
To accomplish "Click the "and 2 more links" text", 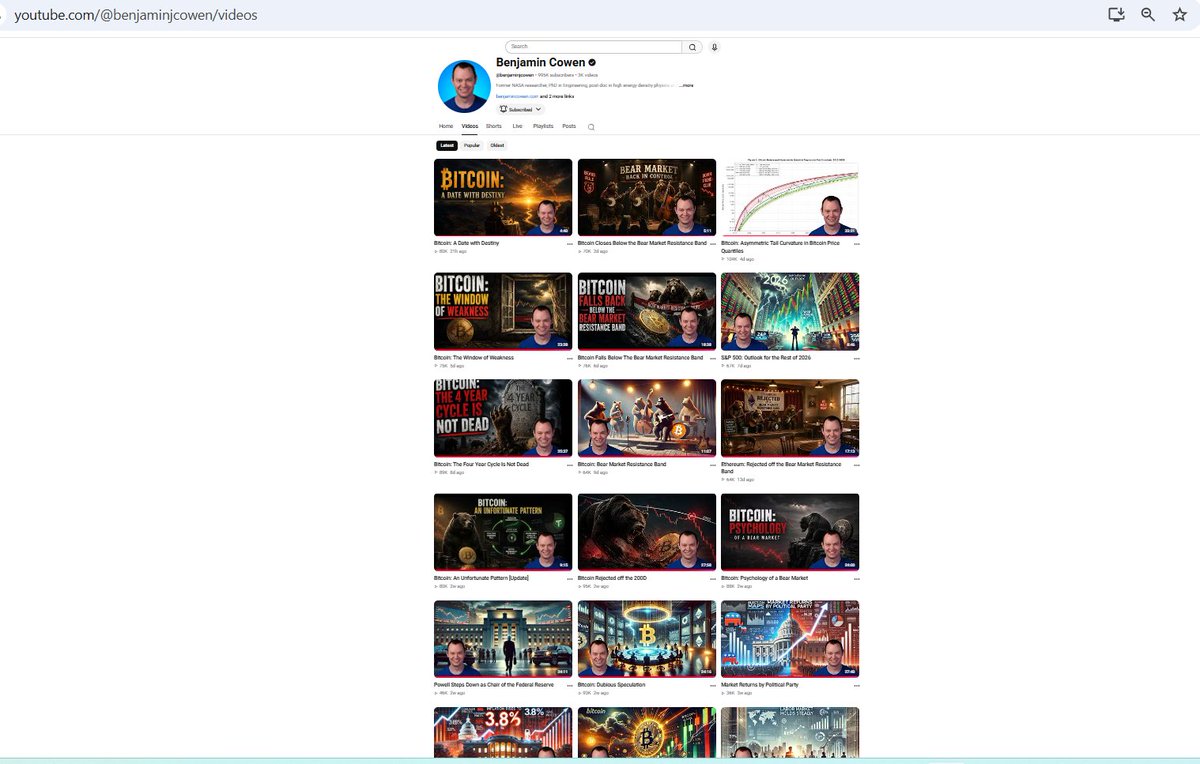I will pos(557,96).
